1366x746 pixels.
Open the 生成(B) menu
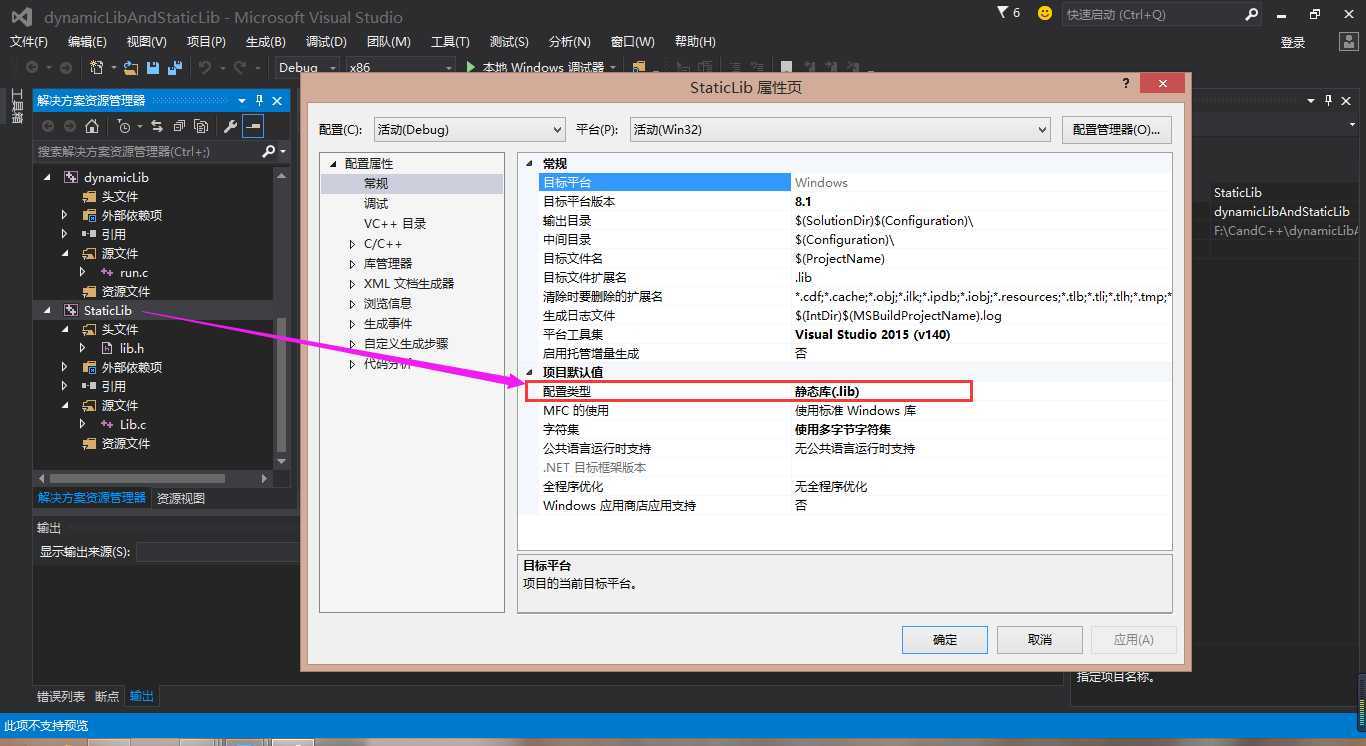pyautogui.click(x=265, y=41)
